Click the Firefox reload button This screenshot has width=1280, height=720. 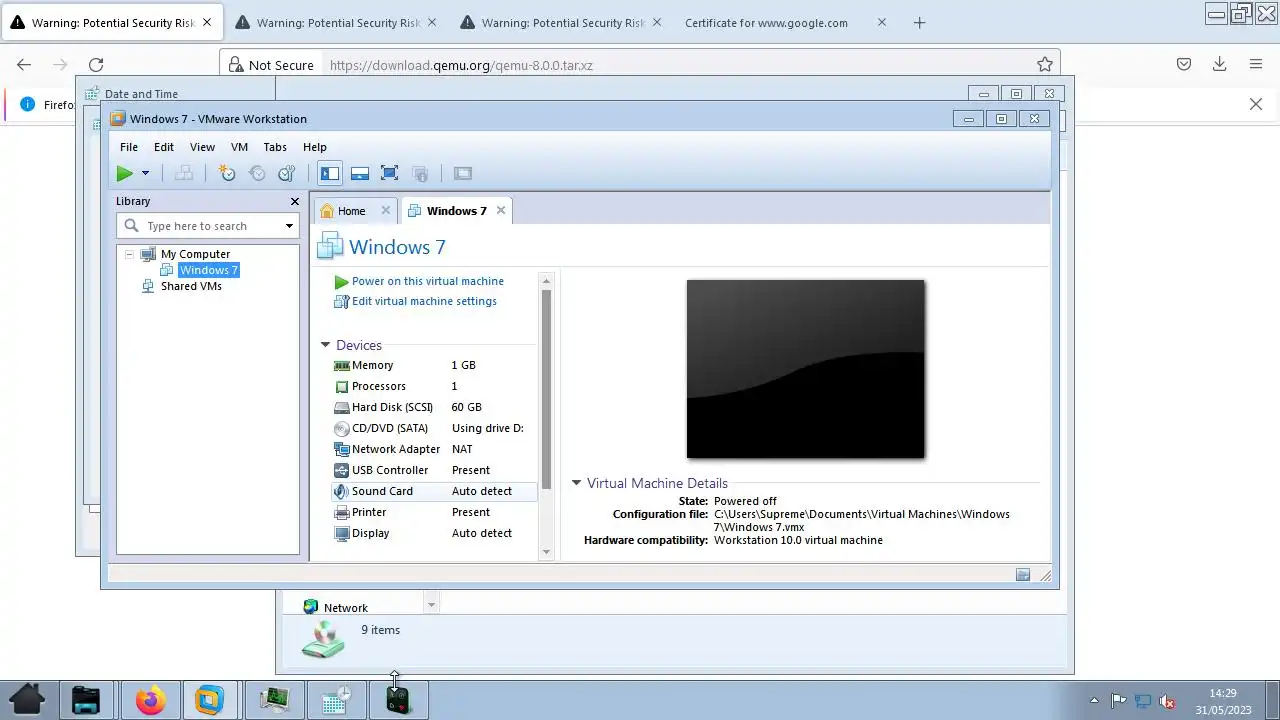pos(96,65)
